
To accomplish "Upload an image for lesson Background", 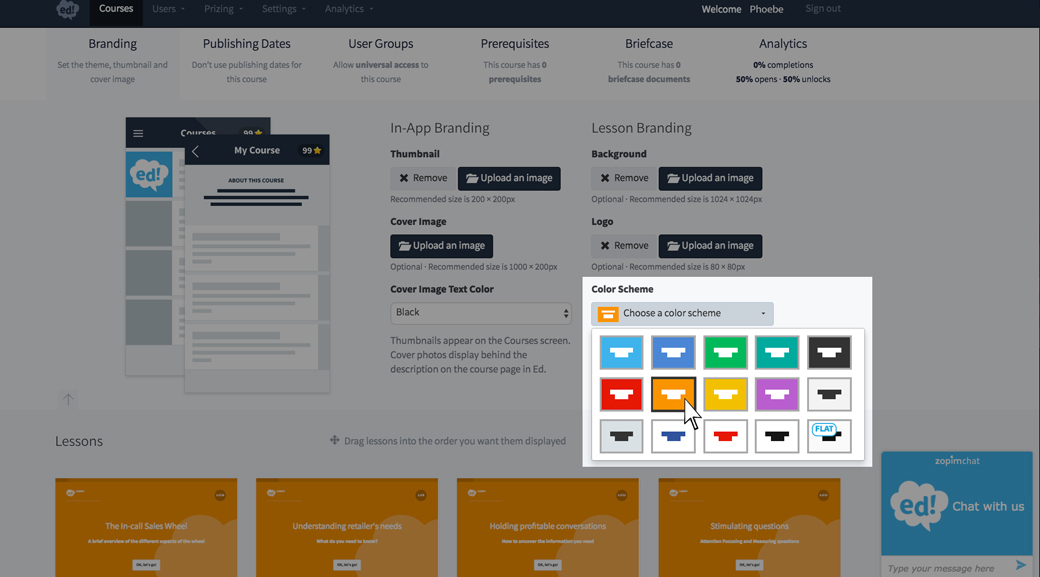I will 710,178.
